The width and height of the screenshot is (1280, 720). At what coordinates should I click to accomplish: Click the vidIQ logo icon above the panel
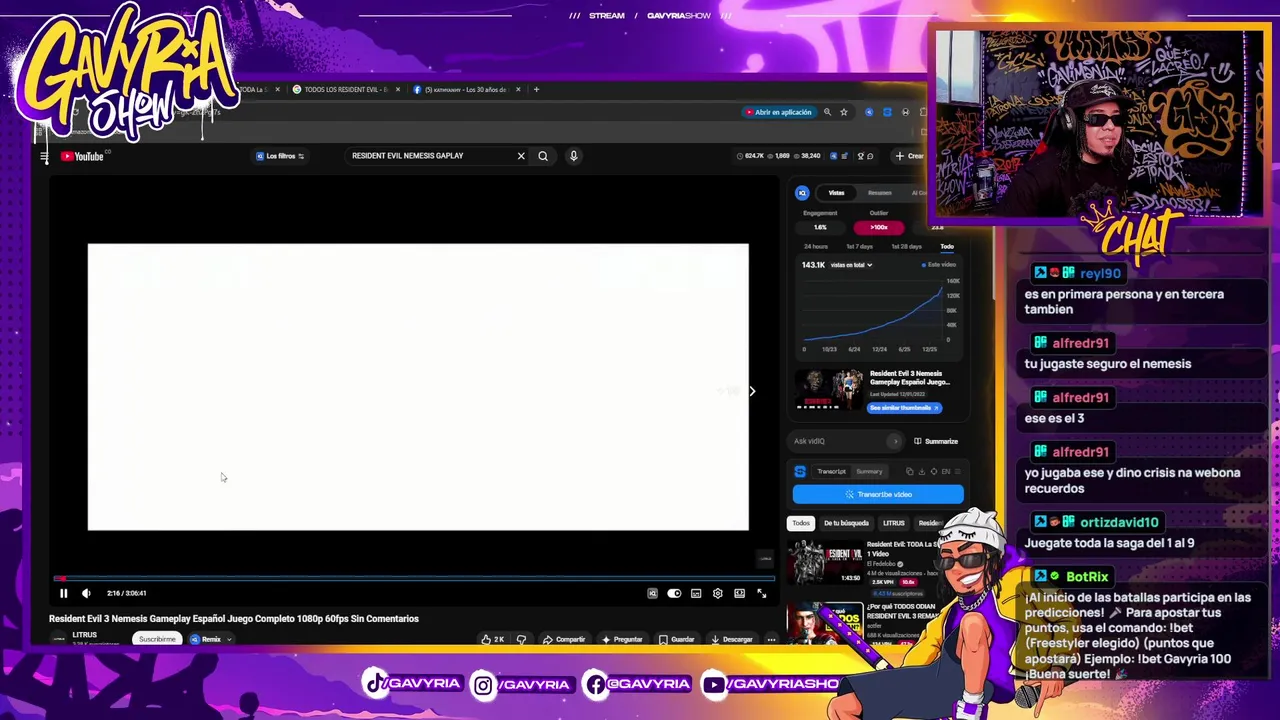pyautogui.click(x=802, y=193)
